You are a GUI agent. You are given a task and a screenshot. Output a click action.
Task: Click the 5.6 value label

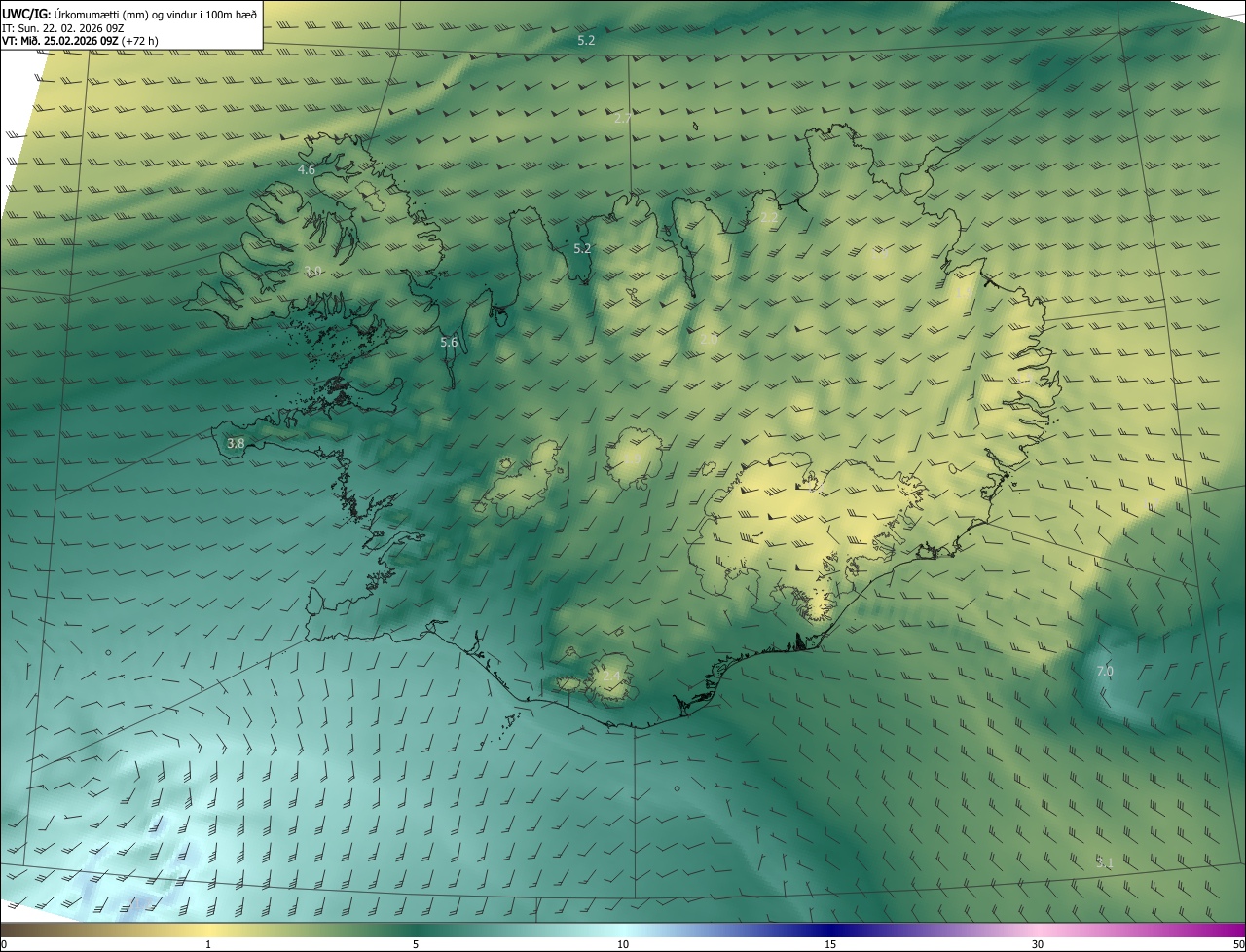coord(449,343)
